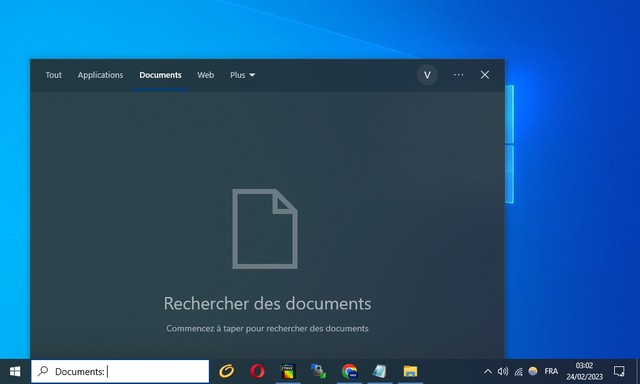Open the yellow swirl app in taskbar
Image resolution: width=640 pixels, height=384 pixels.
pyautogui.click(x=227, y=371)
